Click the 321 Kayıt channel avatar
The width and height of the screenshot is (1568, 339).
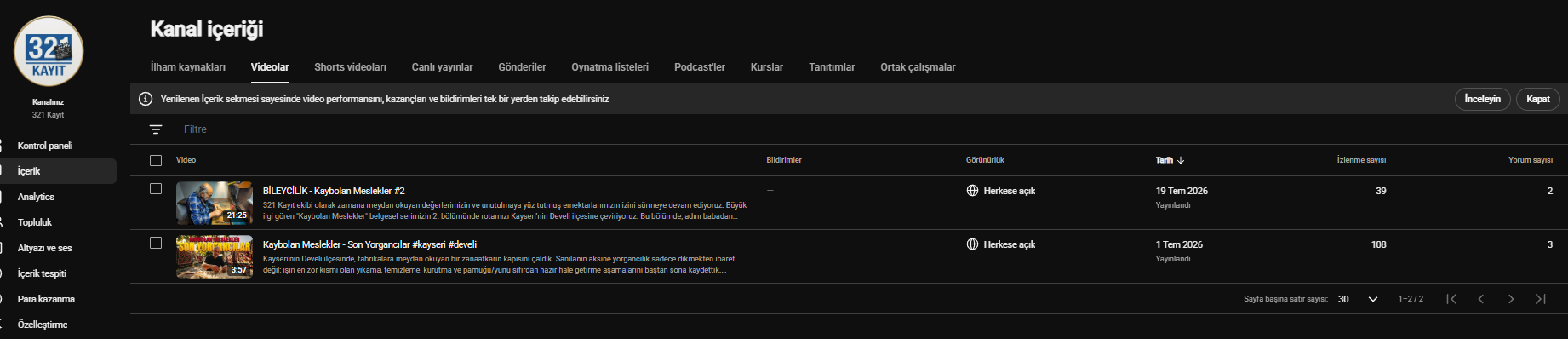pyautogui.click(x=49, y=51)
